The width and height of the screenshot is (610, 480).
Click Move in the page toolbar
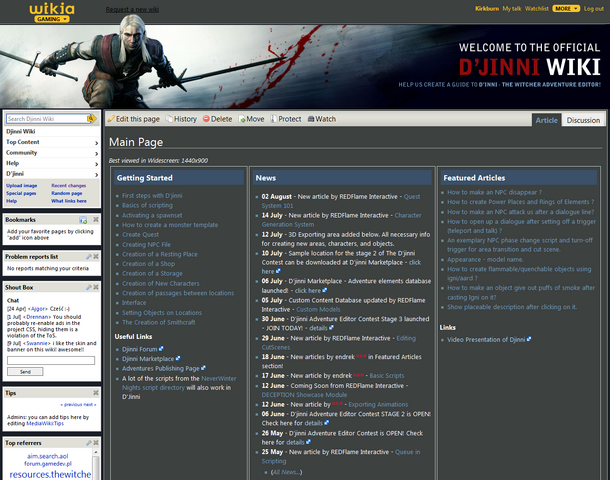click(251, 119)
